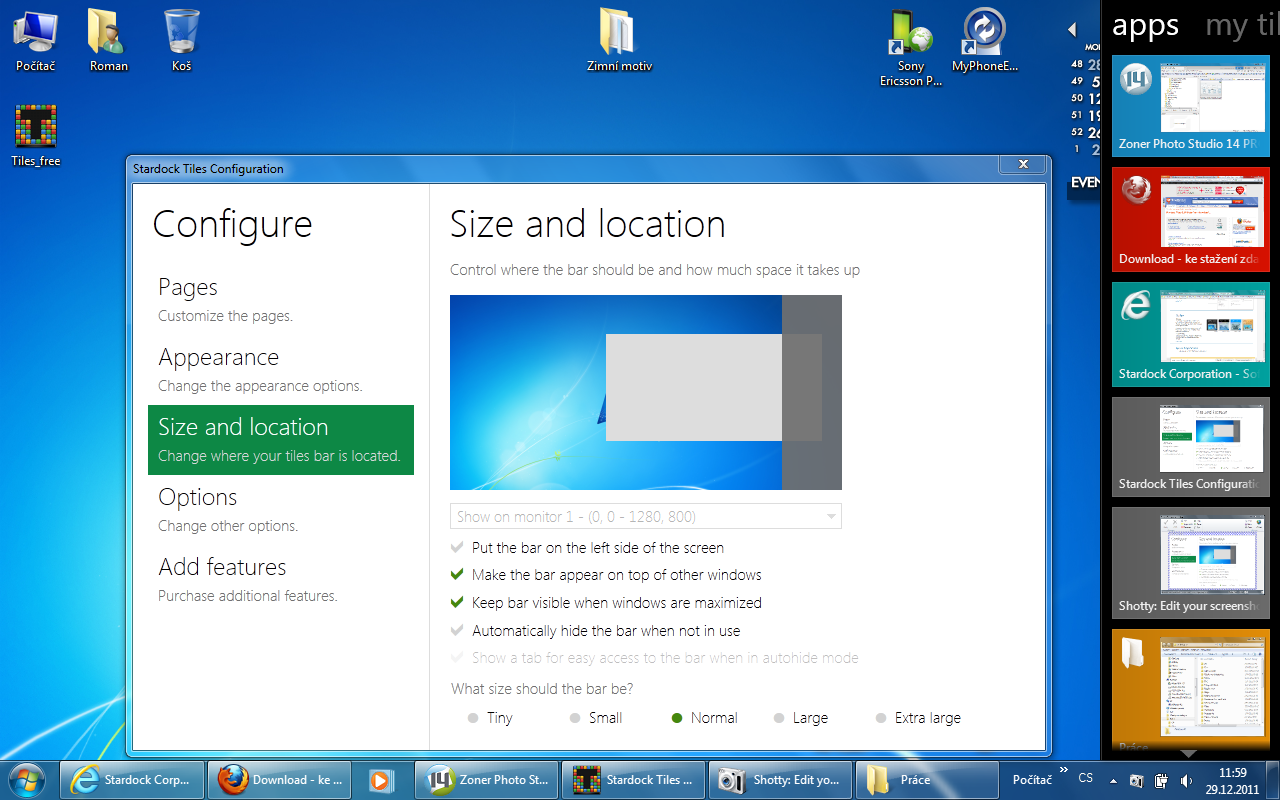Viewport: 1280px width, 800px height.
Task: Go to the Options configuration section
Action: click(x=281, y=510)
